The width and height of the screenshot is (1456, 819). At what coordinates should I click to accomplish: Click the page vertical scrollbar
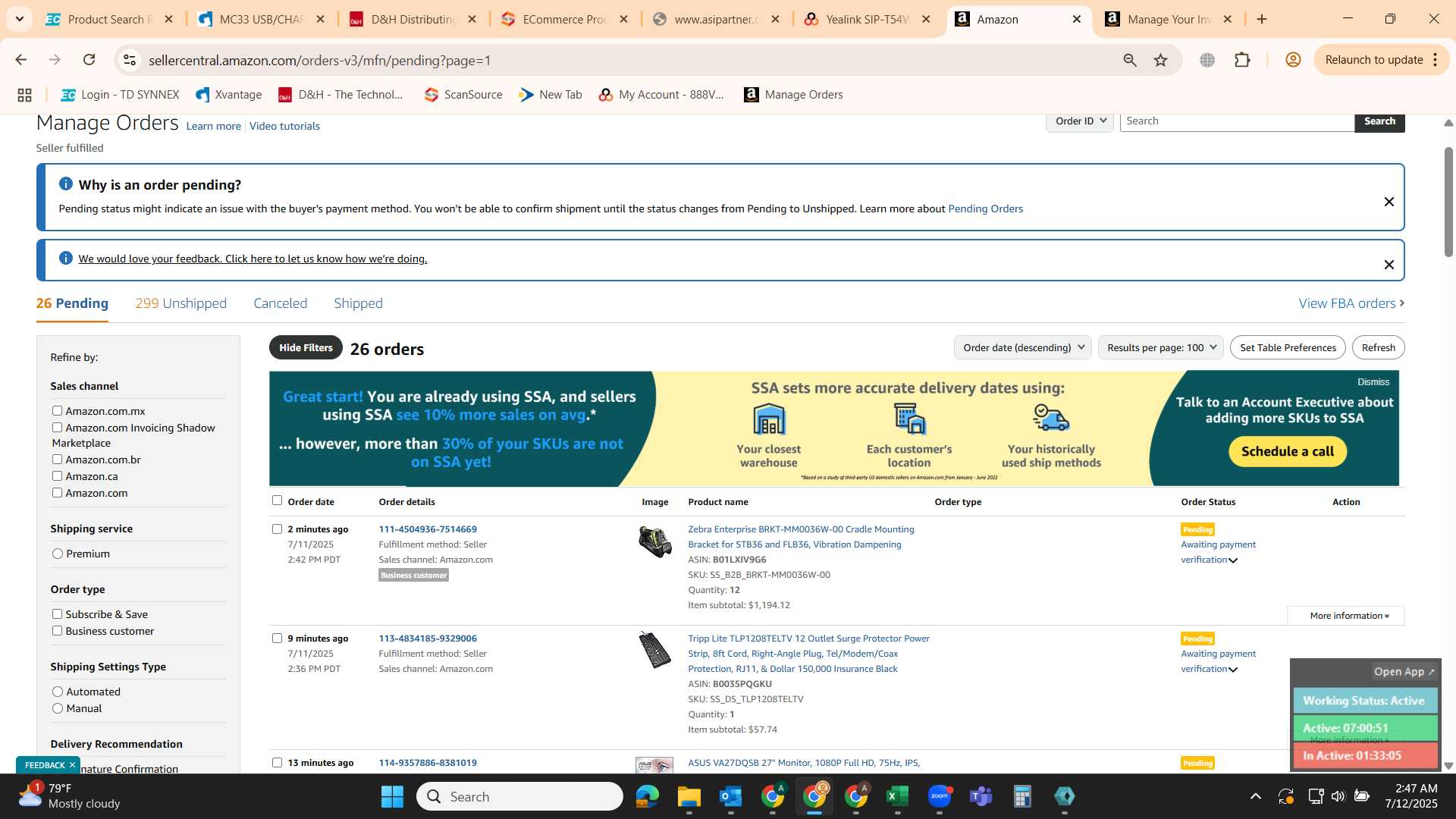[1448, 201]
